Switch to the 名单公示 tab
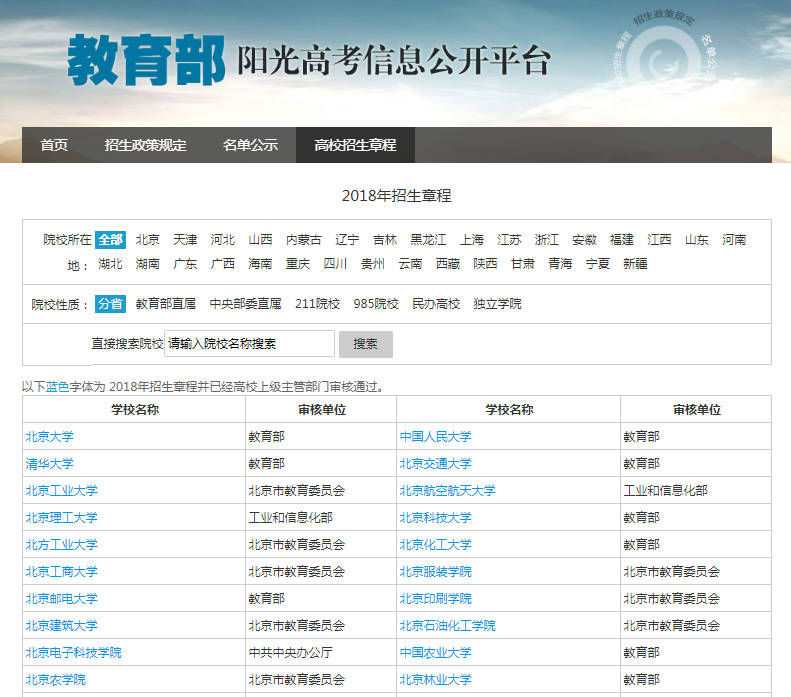The image size is (791, 697). pyautogui.click(x=250, y=145)
